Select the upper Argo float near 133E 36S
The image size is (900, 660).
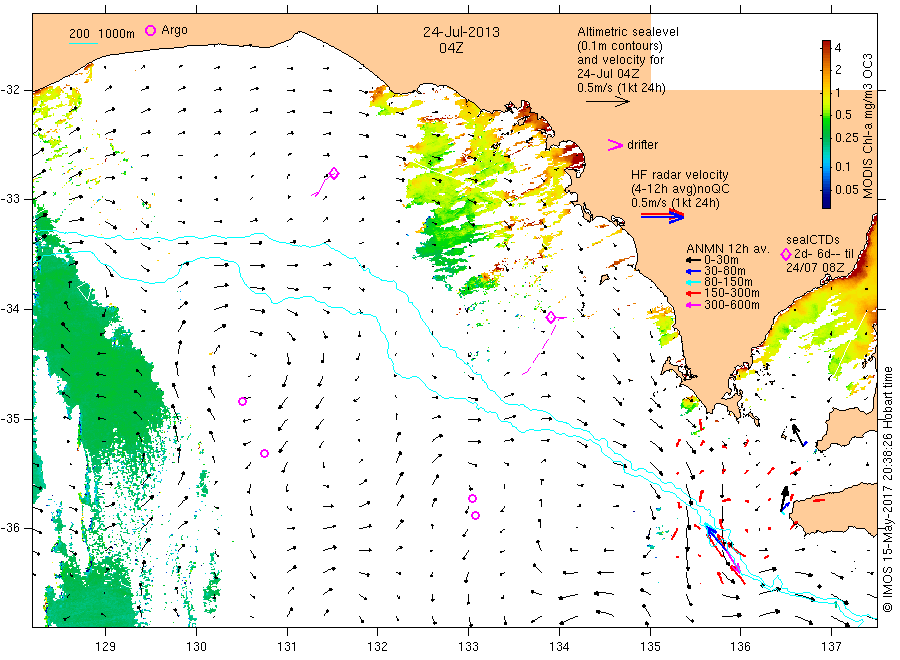pyautogui.click(x=472, y=498)
